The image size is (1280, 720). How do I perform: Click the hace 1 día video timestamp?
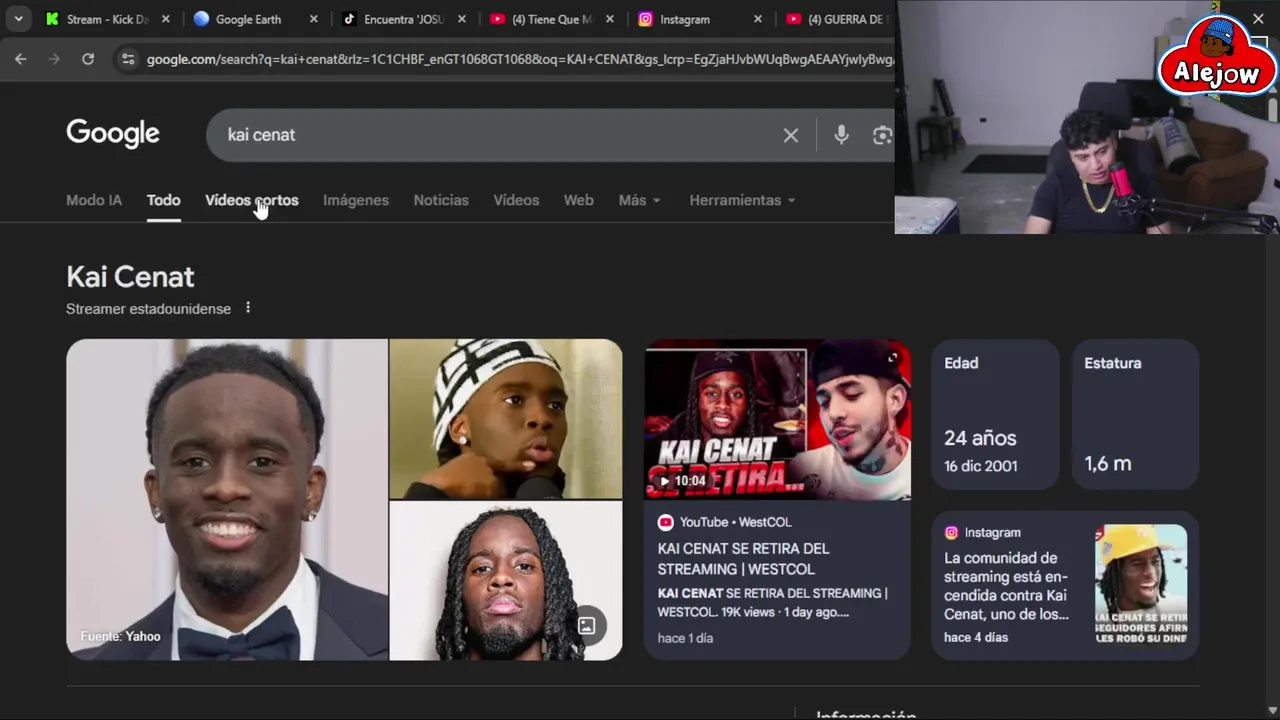coord(685,638)
